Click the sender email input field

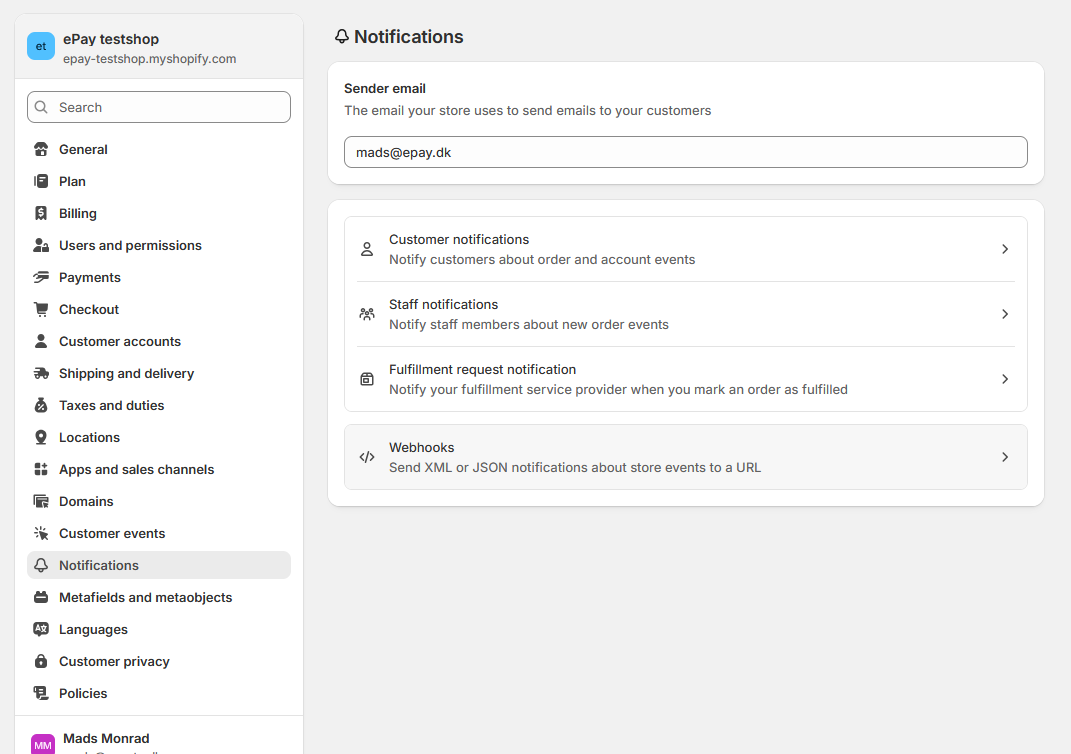tap(685, 152)
